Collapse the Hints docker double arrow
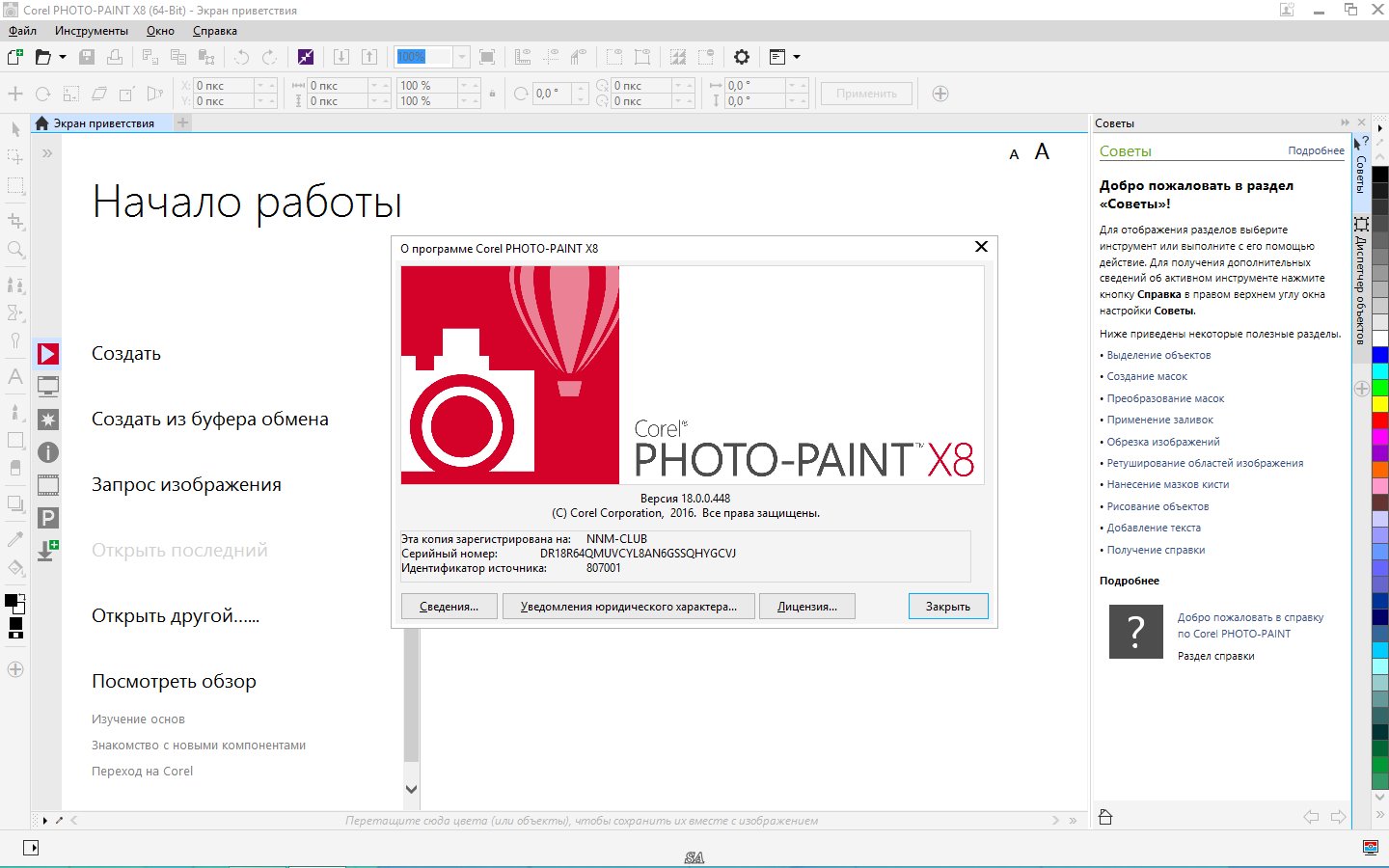Image resolution: width=1389 pixels, height=868 pixels. tap(1345, 122)
